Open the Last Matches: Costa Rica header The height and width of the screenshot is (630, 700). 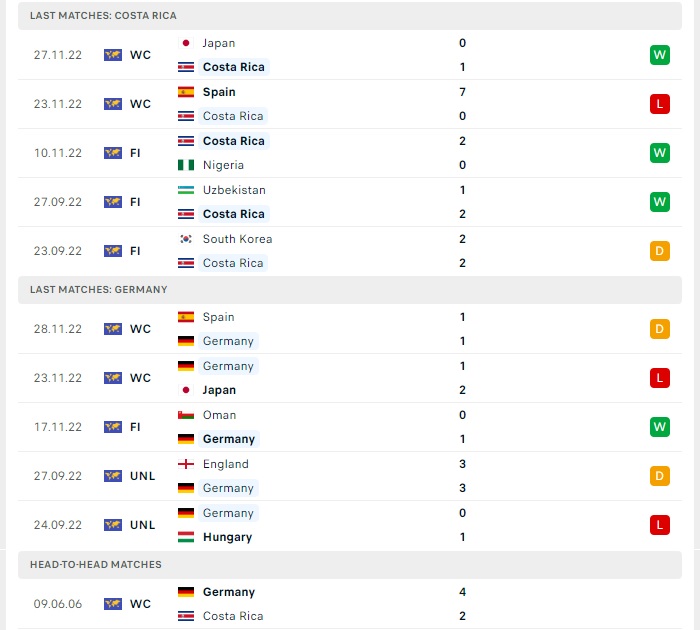[350, 16]
